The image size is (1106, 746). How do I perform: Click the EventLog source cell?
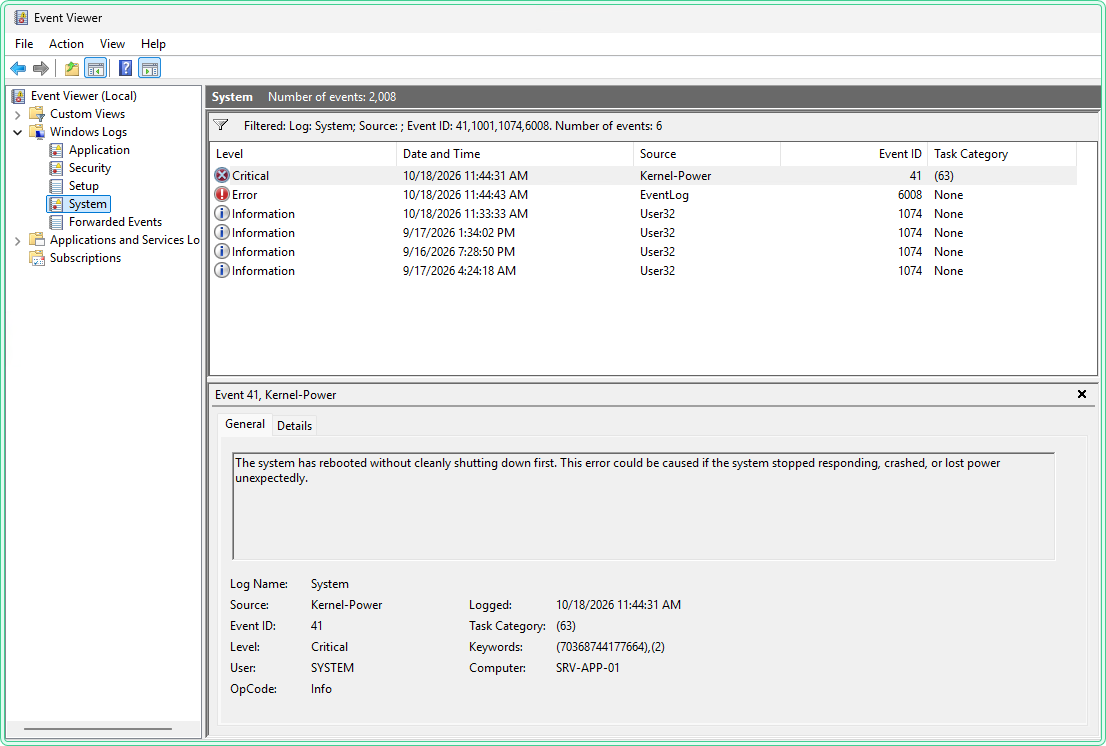pyautogui.click(x=664, y=195)
